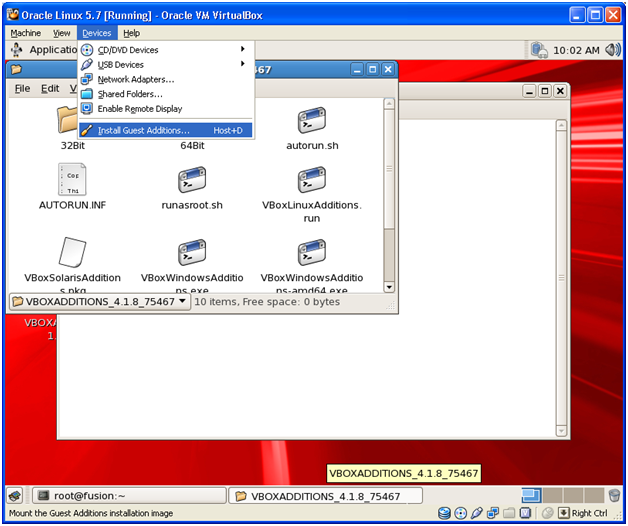Select the VBoxSolarisAdditions.pkg file icon
Viewport: 628px width, 526px height.
point(72,252)
